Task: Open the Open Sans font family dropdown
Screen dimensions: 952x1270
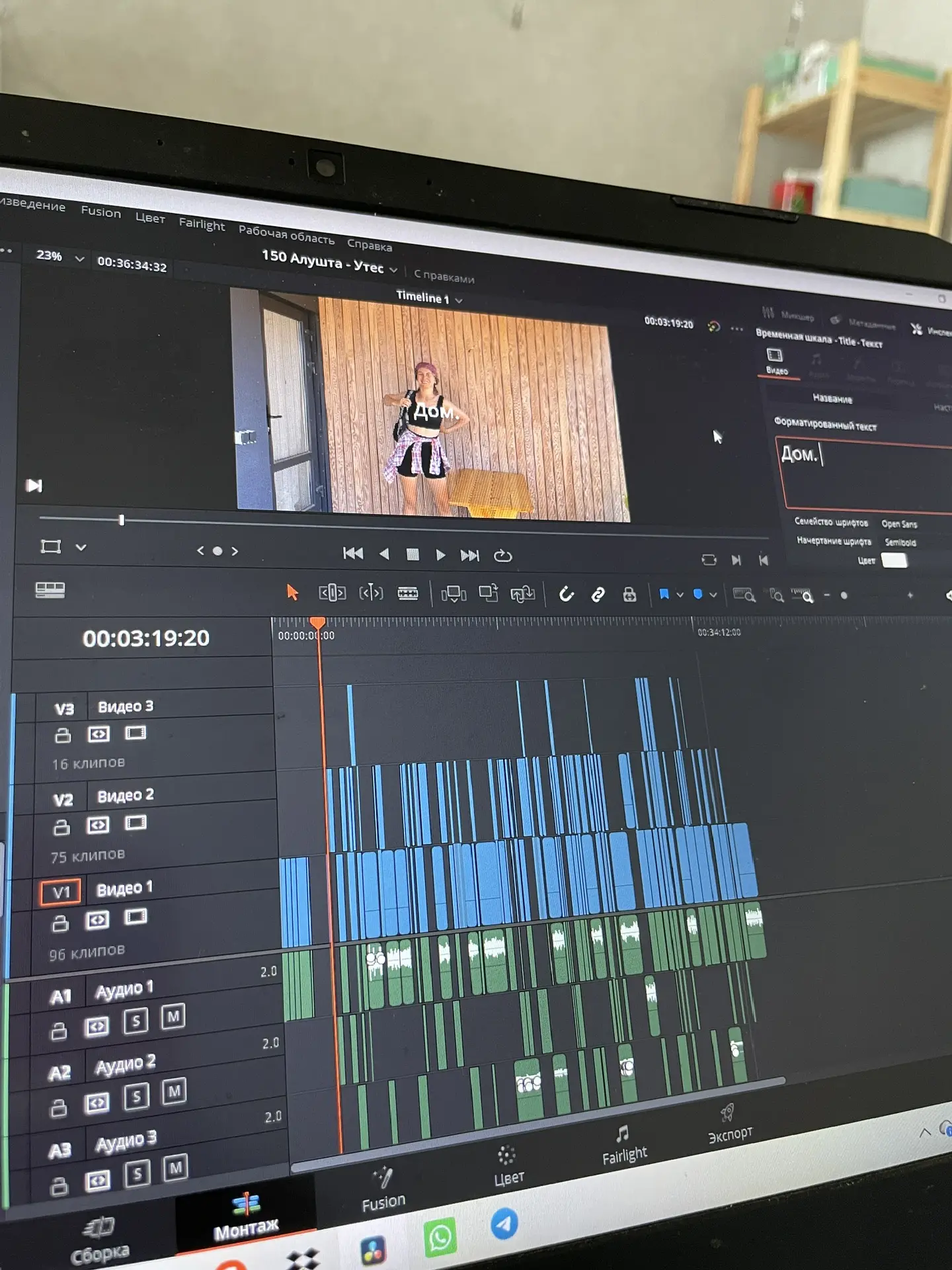Action: [899, 524]
